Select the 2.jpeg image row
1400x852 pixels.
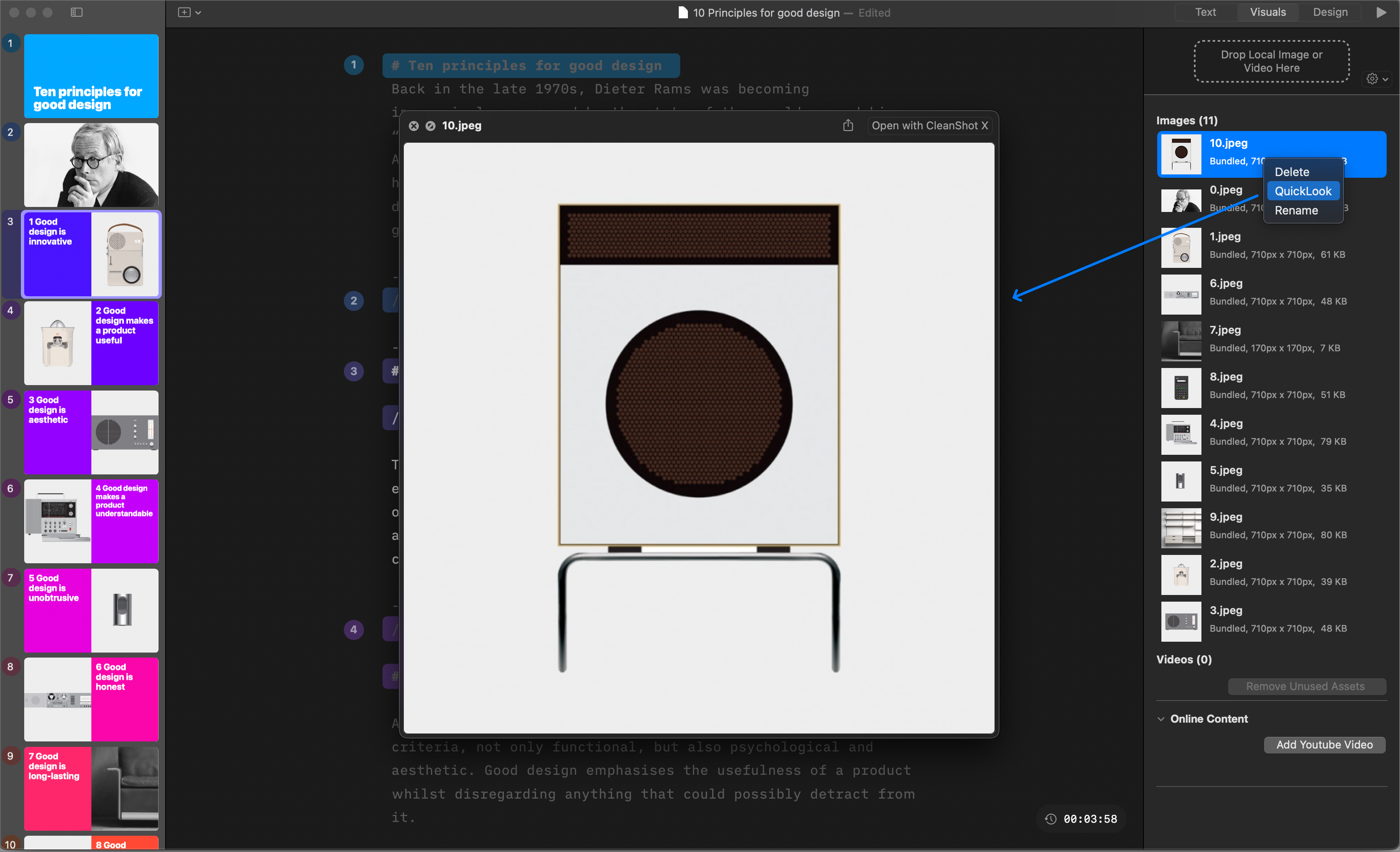pyautogui.click(x=1272, y=574)
